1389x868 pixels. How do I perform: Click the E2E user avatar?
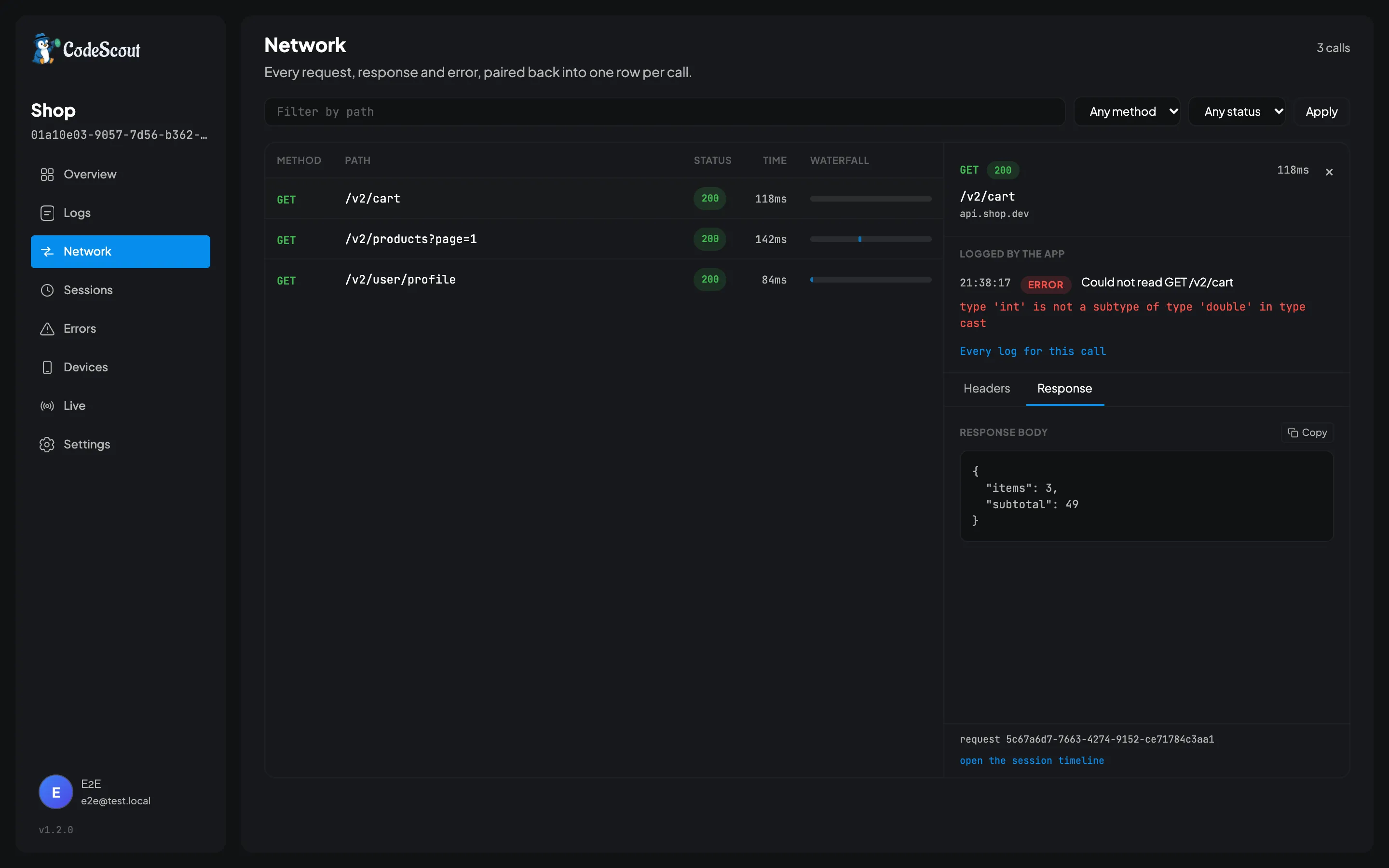[55, 792]
